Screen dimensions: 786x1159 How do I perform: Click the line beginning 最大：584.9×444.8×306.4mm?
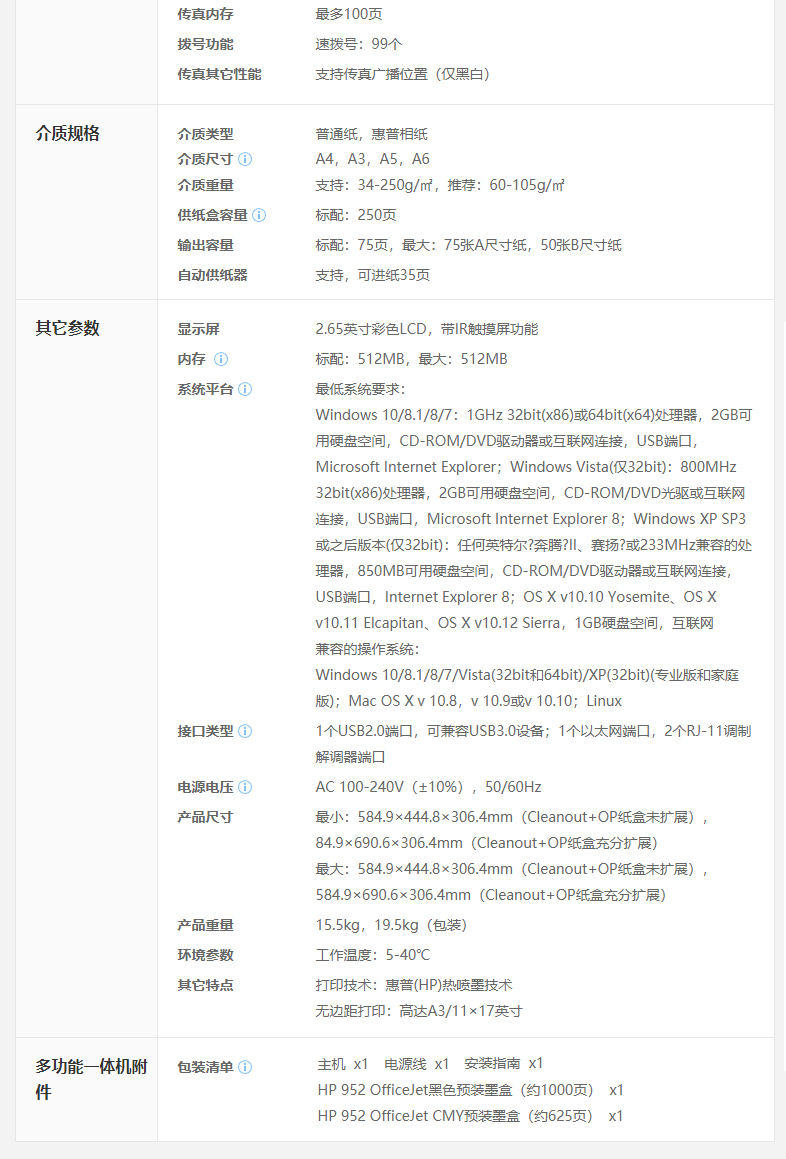click(x=512, y=869)
